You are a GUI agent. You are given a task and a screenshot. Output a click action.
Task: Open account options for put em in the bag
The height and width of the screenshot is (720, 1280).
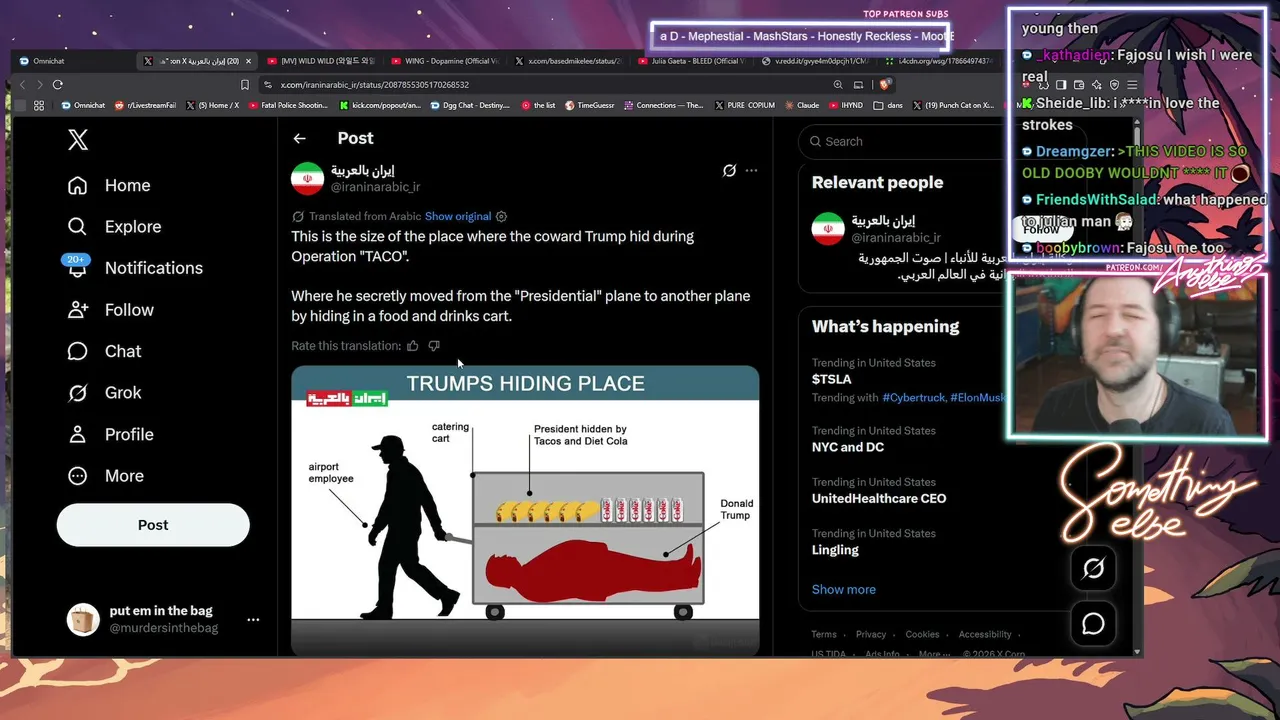[x=253, y=620]
